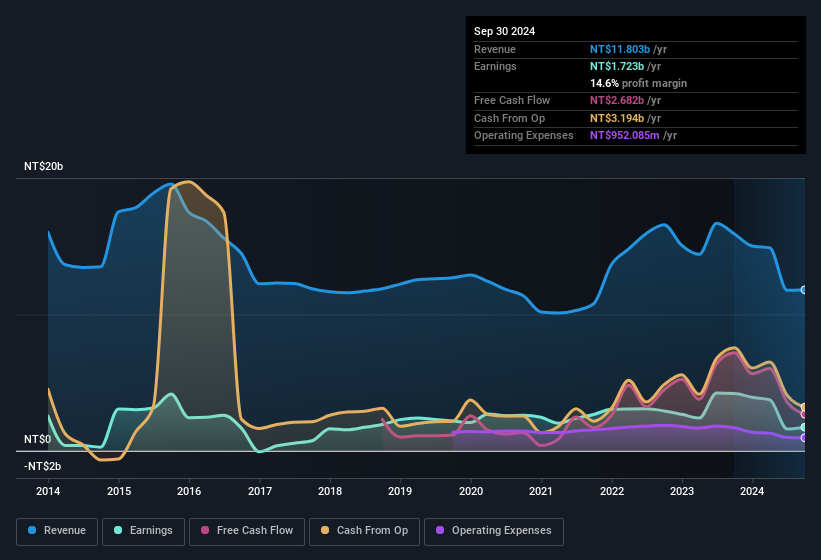
Task: Click the 2014 x-axis label
Action: (x=48, y=491)
